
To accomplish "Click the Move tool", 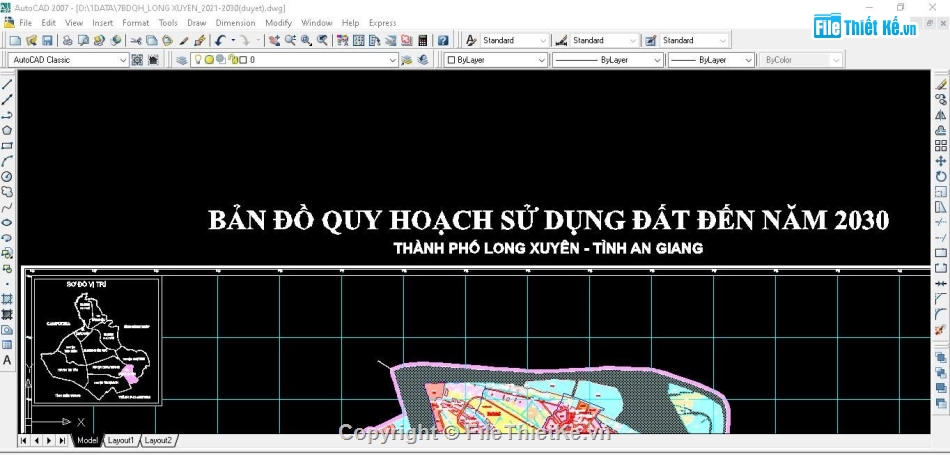I will pyautogui.click(x=941, y=161).
